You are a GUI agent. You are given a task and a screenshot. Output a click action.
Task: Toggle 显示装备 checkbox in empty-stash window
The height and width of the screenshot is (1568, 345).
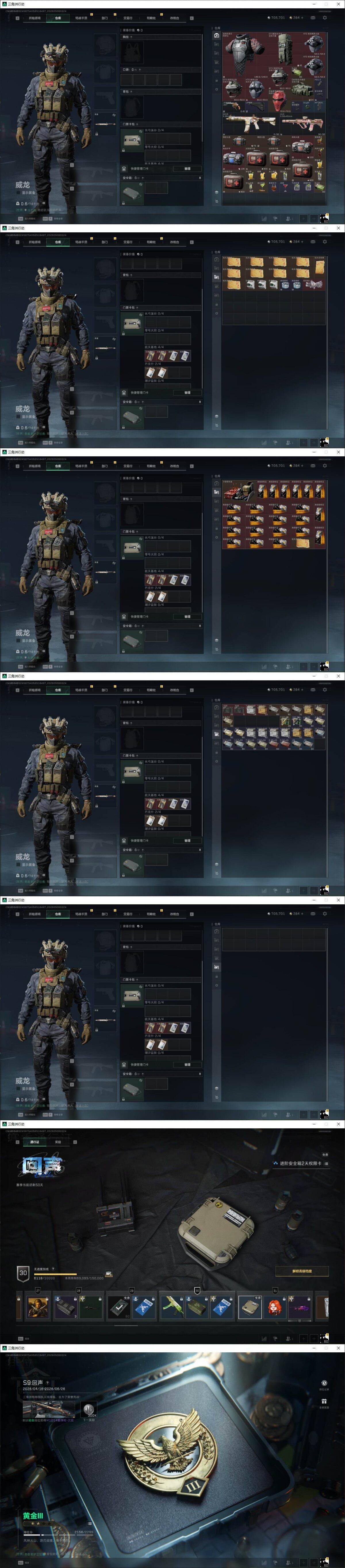pyautogui.click(x=18, y=1088)
